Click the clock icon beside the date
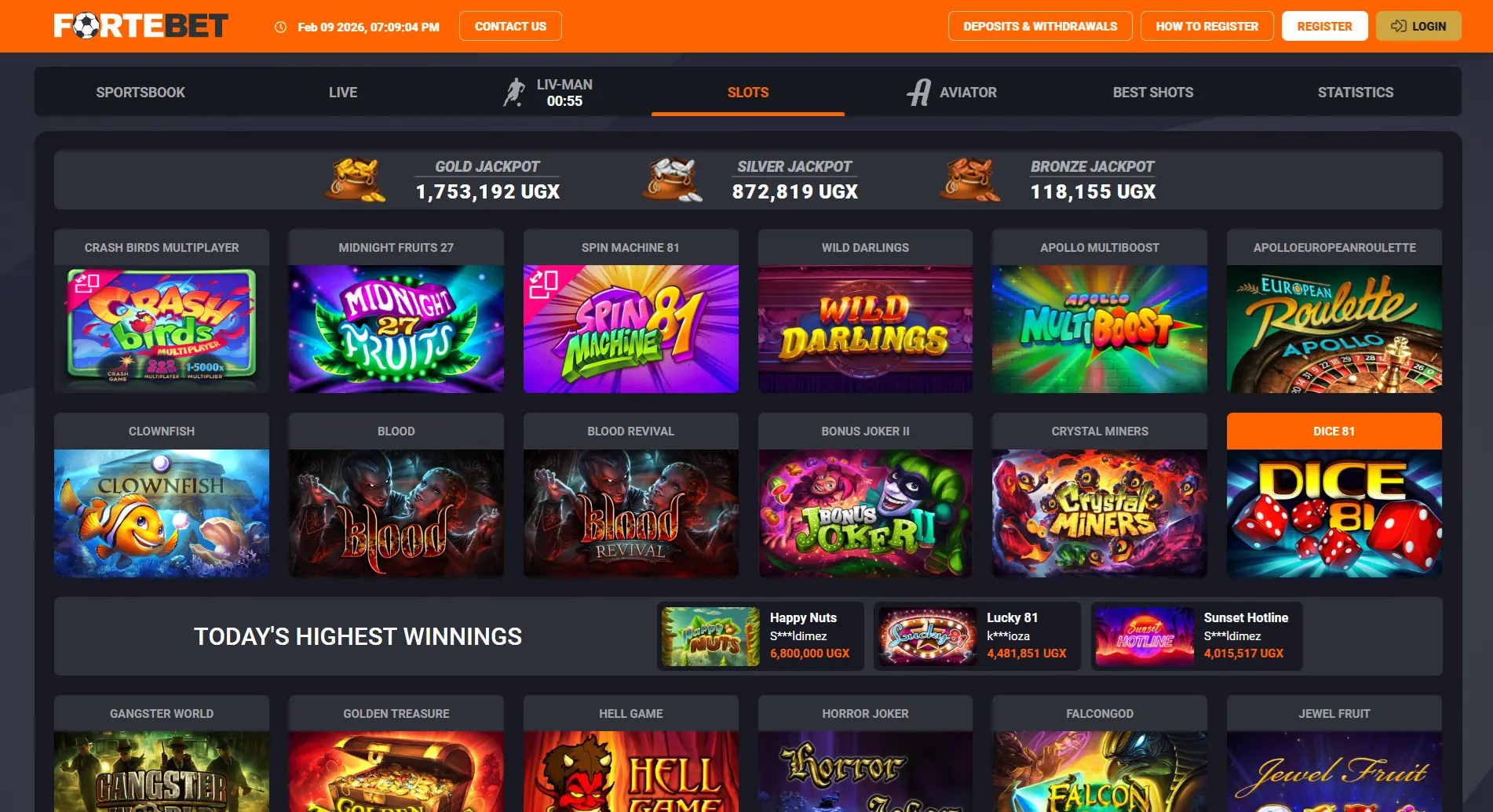The image size is (1493, 812). 280,27
